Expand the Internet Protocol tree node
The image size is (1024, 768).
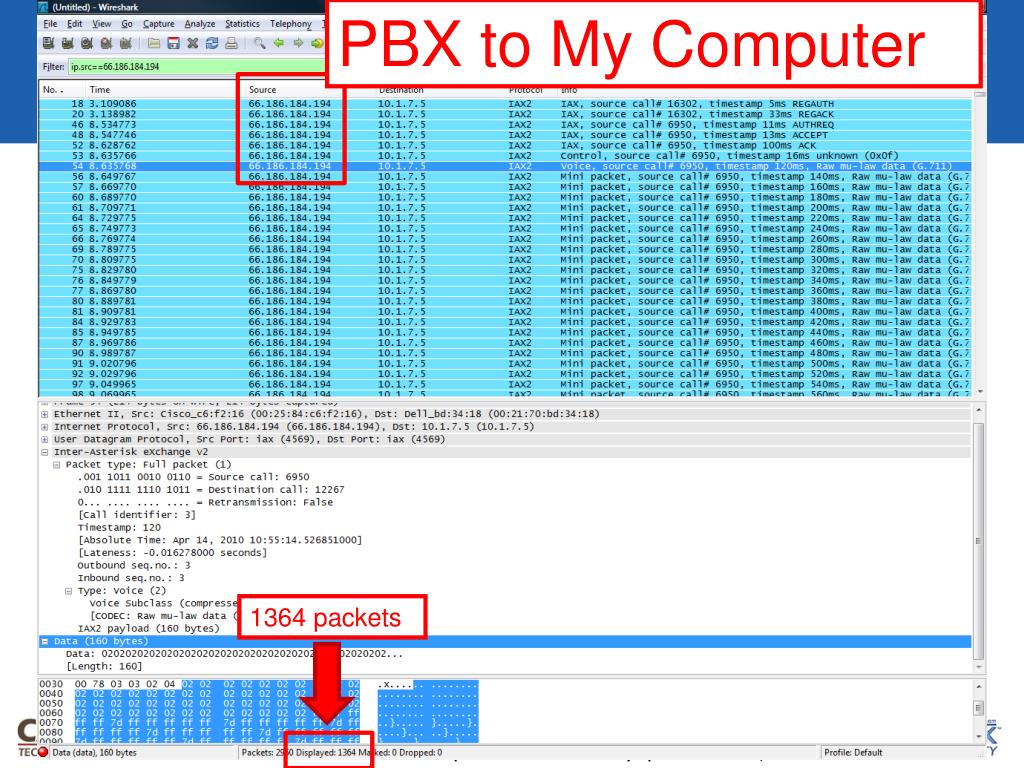(44, 427)
